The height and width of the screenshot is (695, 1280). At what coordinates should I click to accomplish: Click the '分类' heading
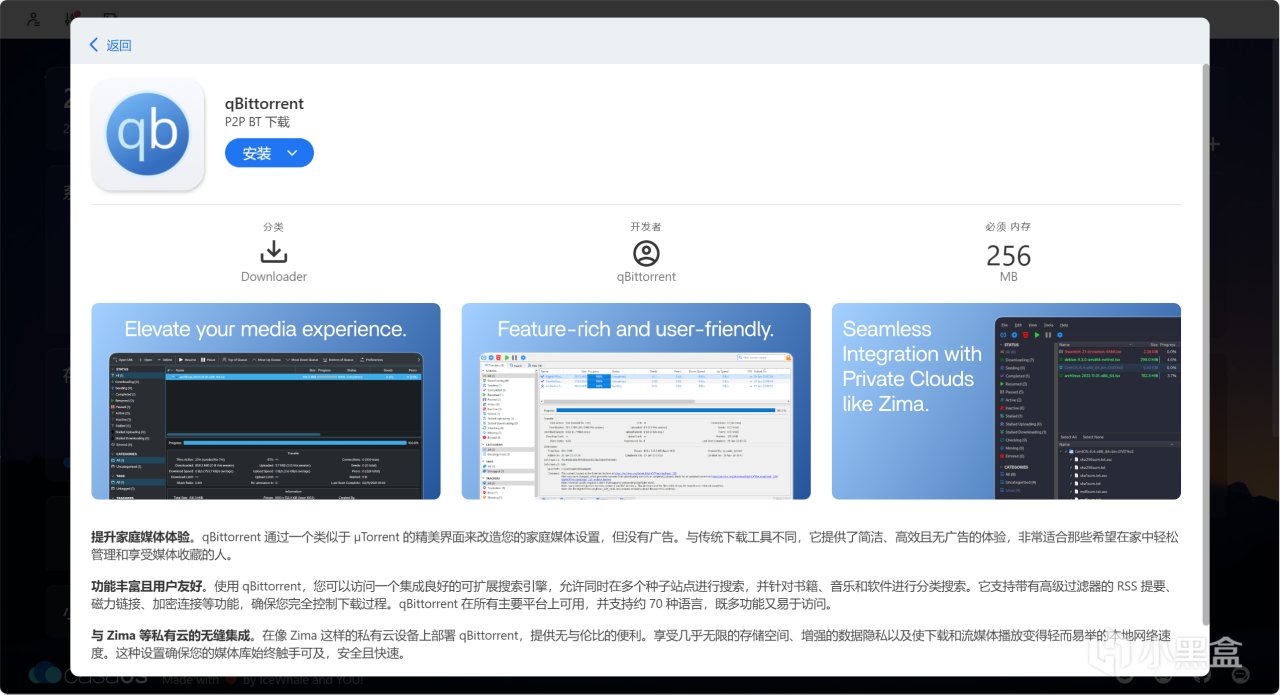pyautogui.click(x=274, y=227)
